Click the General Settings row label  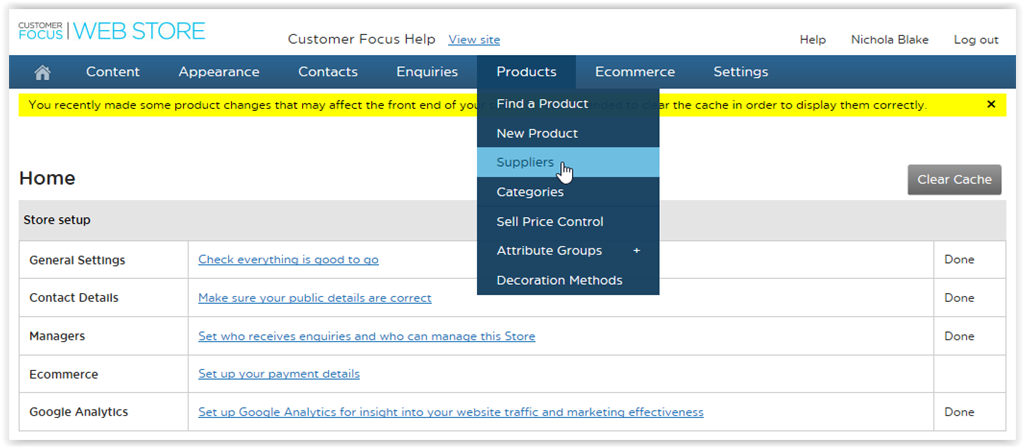77,260
